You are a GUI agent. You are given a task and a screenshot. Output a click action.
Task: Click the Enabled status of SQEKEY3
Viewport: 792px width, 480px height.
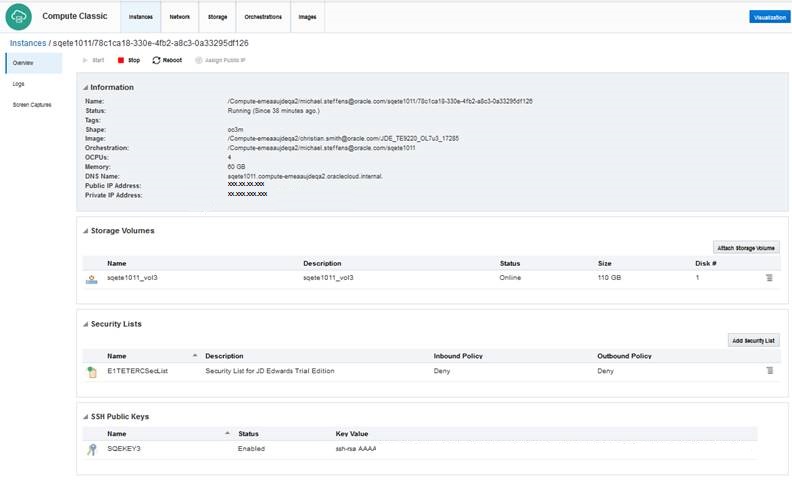251,449
